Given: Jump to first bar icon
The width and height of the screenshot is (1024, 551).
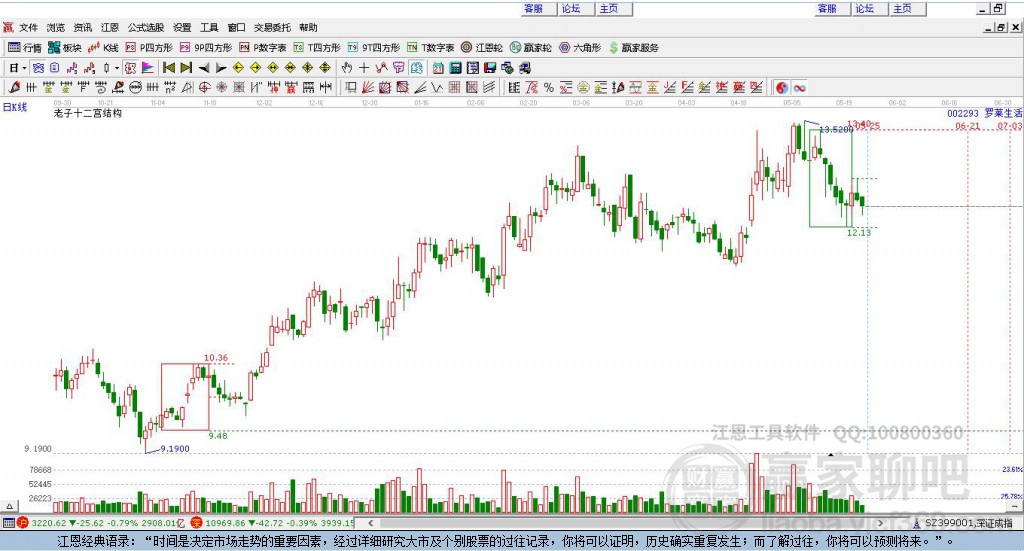Looking at the screenshot, I should (x=168, y=68).
